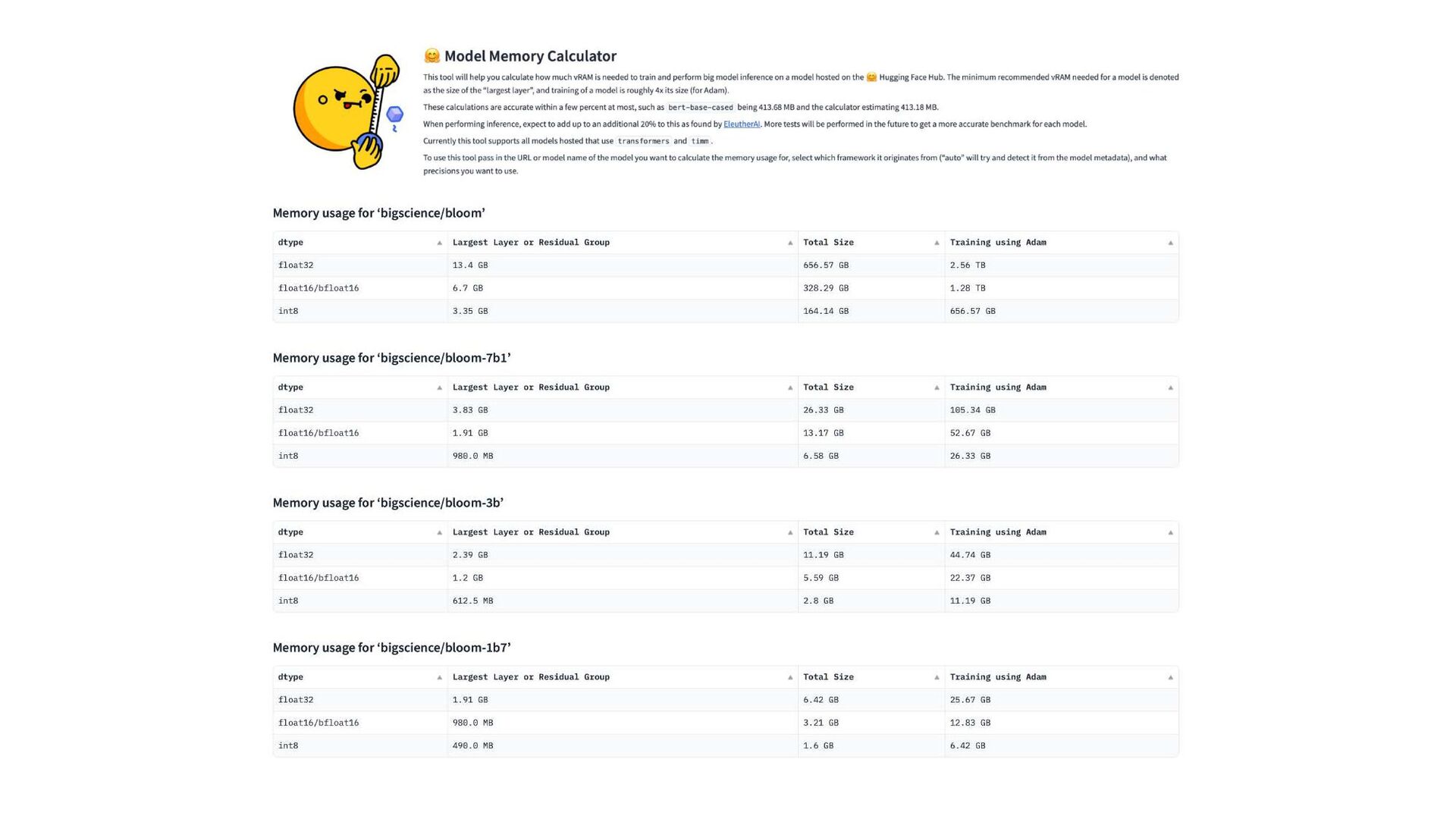Viewport: 1456px width, 819px height.
Task: Select the 656.57 GB Total Size cell
Action: tap(871, 265)
